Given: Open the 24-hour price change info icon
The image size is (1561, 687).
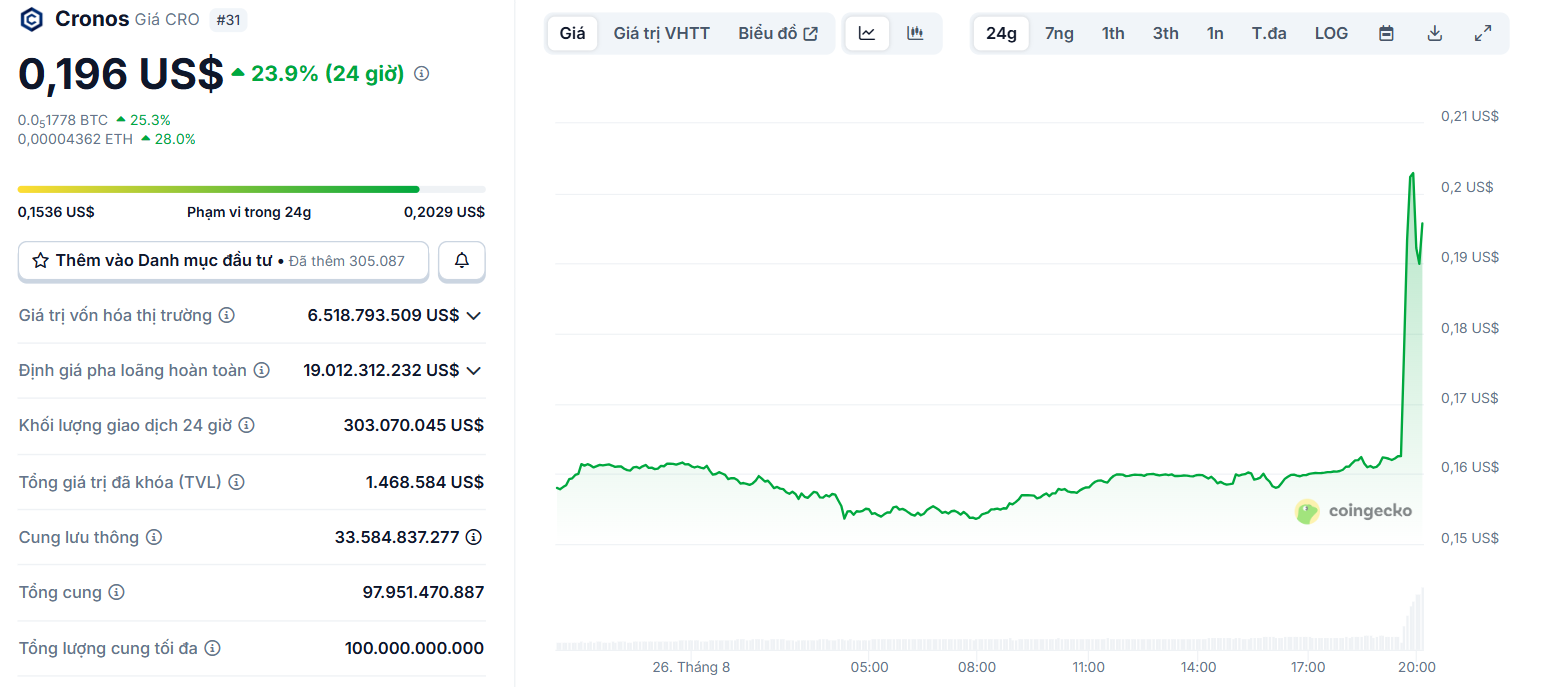Looking at the screenshot, I should [421, 74].
